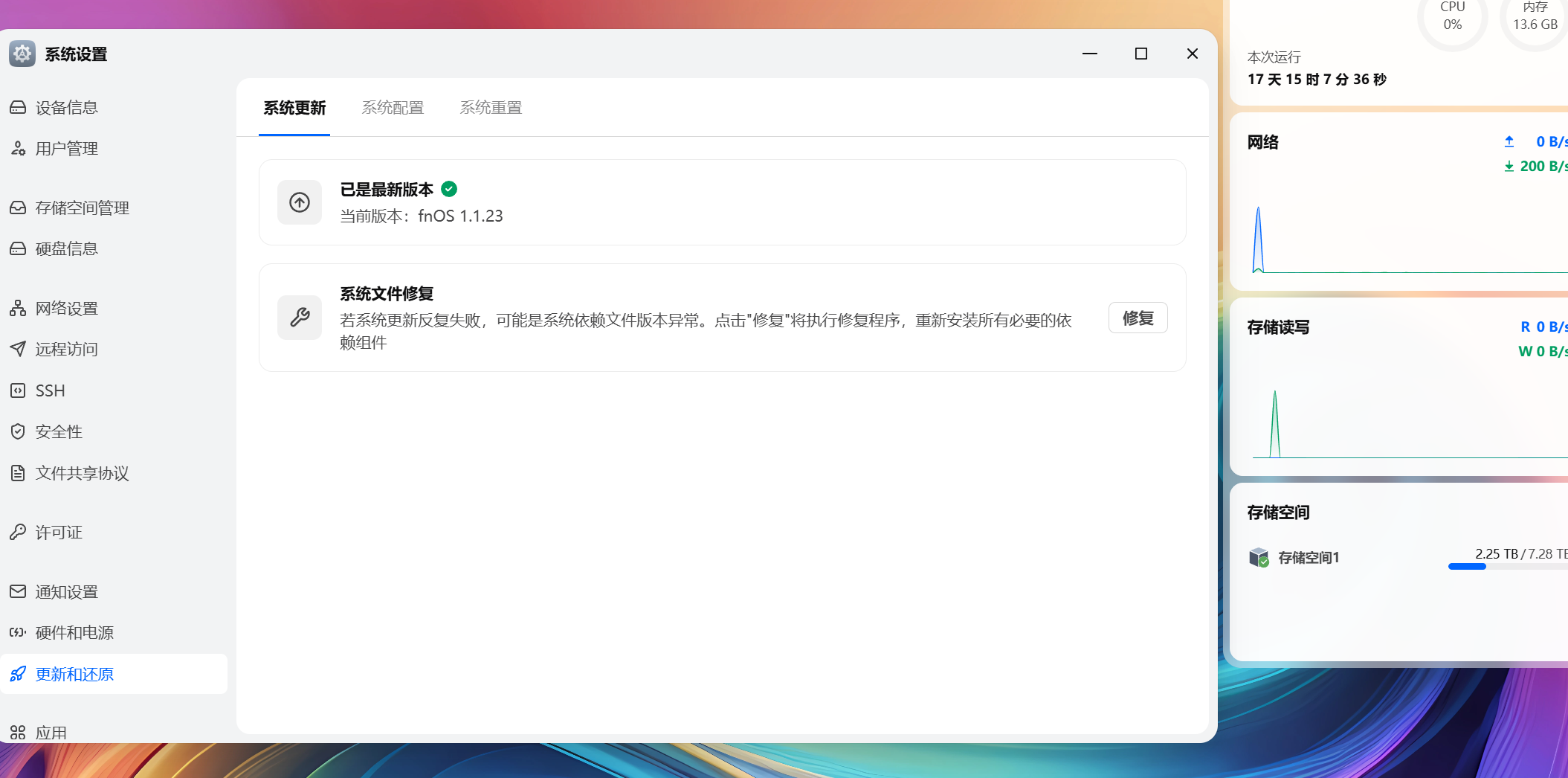Click the 若系统更新反复失败 repair description
Screen dimensions: 1568x778
(706, 332)
